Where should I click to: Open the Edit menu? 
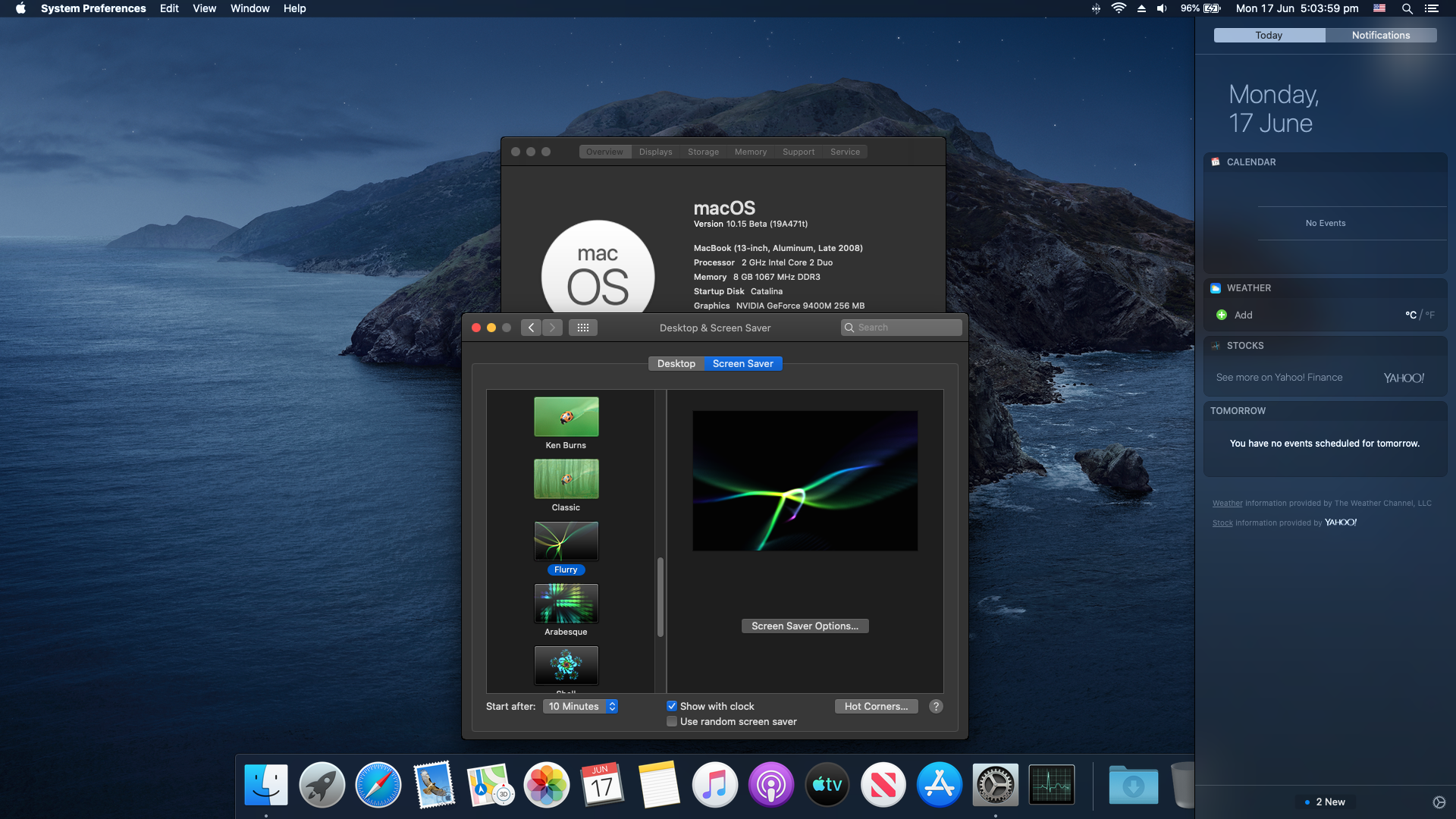point(169,8)
